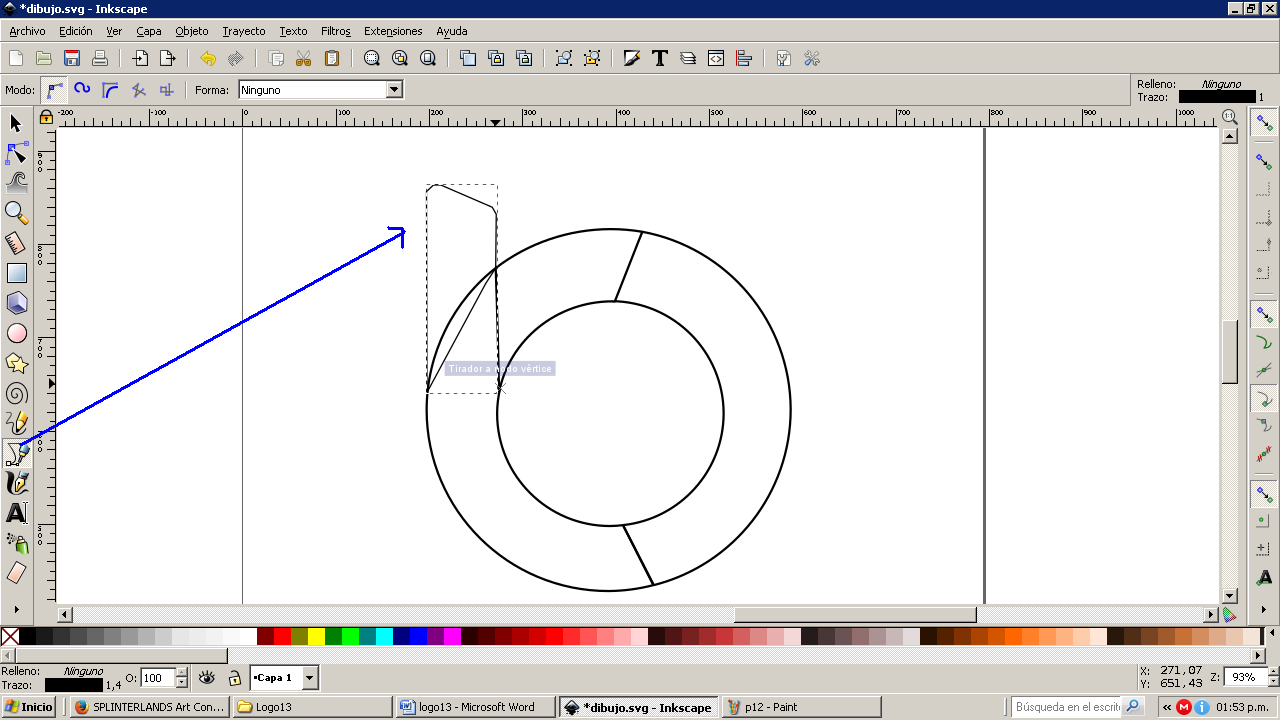Open a document with folder icon
The width and height of the screenshot is (1280, 720).
tap(44, 58)
